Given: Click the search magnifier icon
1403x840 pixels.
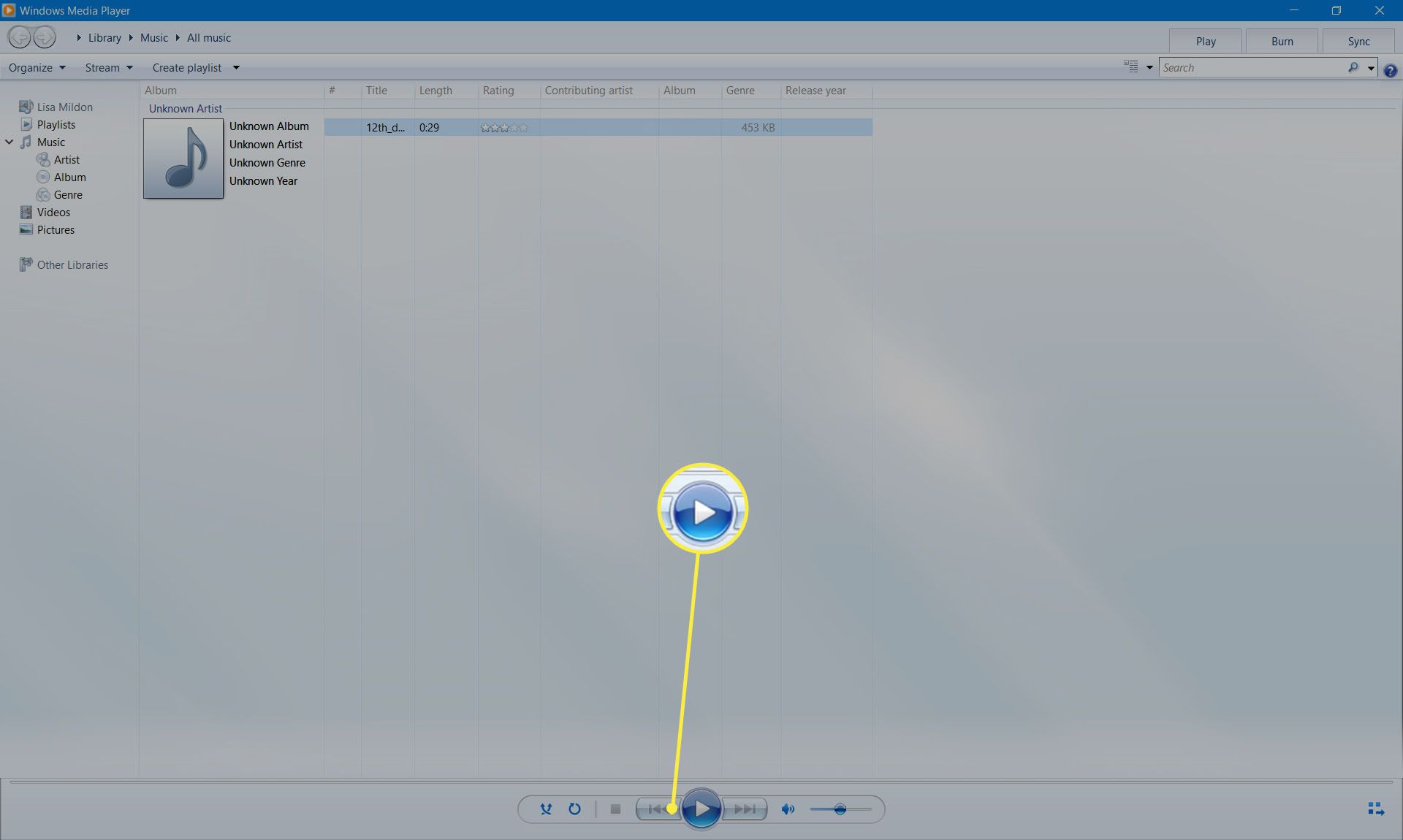Looking at the screenshot, I should pyautogui.click(x=1353, y=67).
